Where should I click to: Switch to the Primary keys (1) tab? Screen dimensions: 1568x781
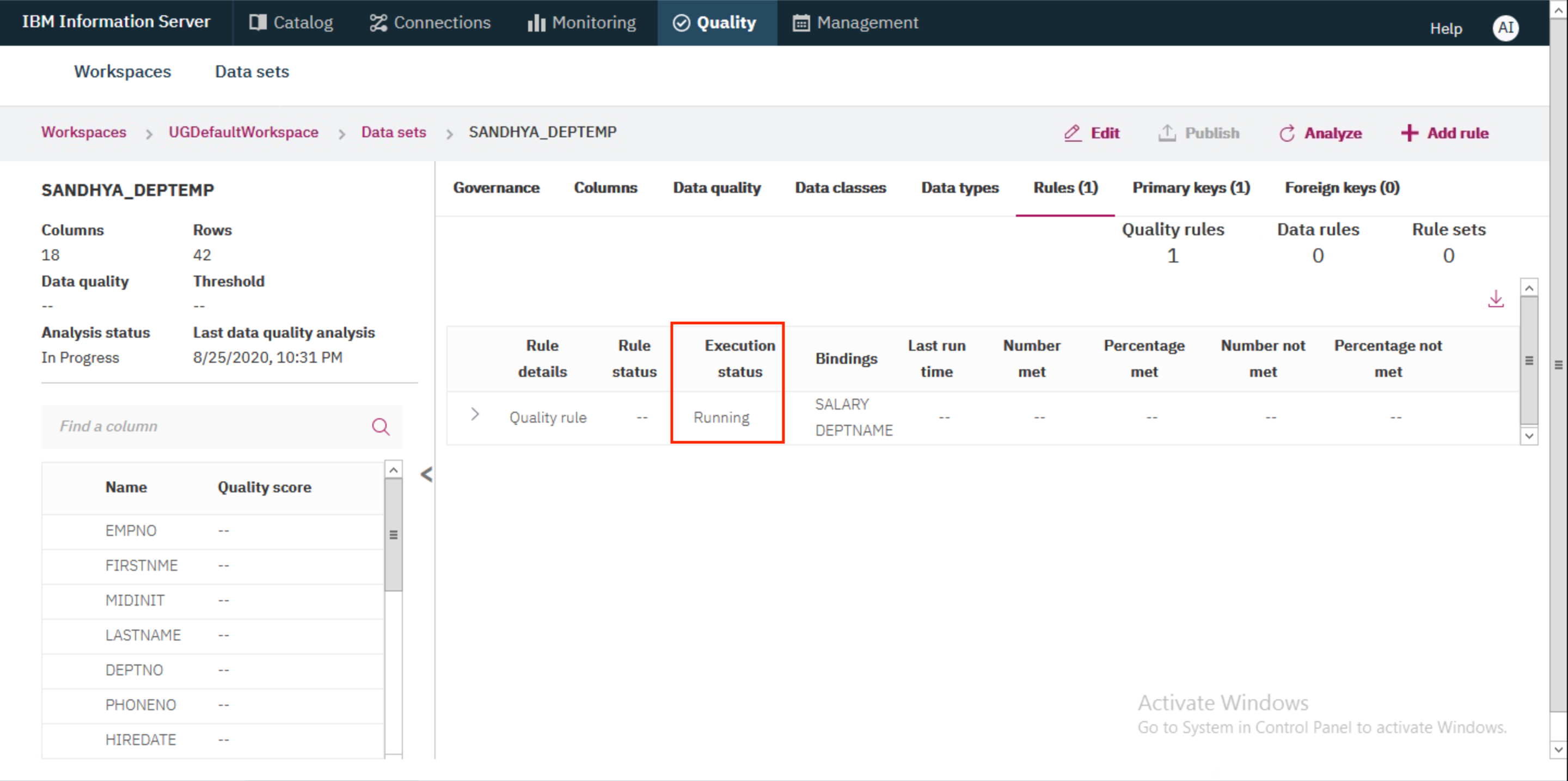(1191, 187)
